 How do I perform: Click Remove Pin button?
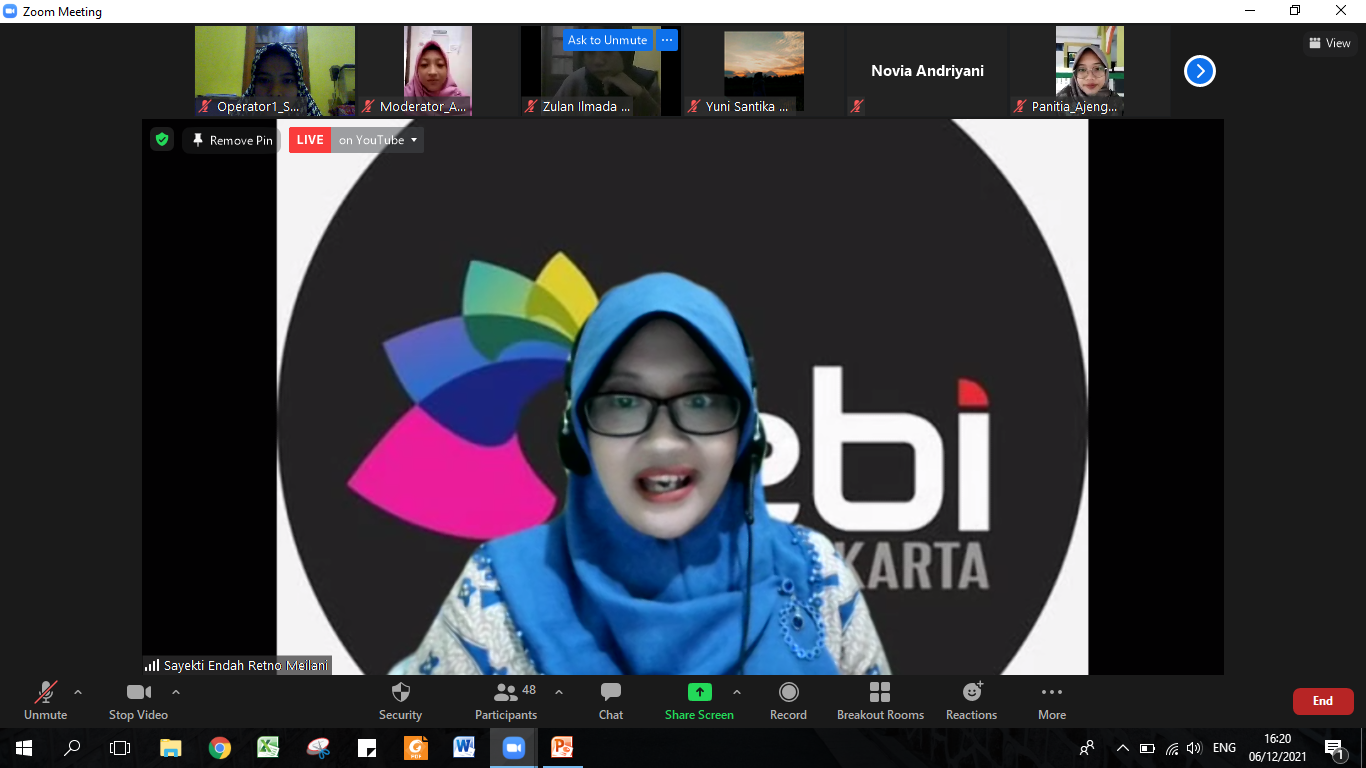232,140
